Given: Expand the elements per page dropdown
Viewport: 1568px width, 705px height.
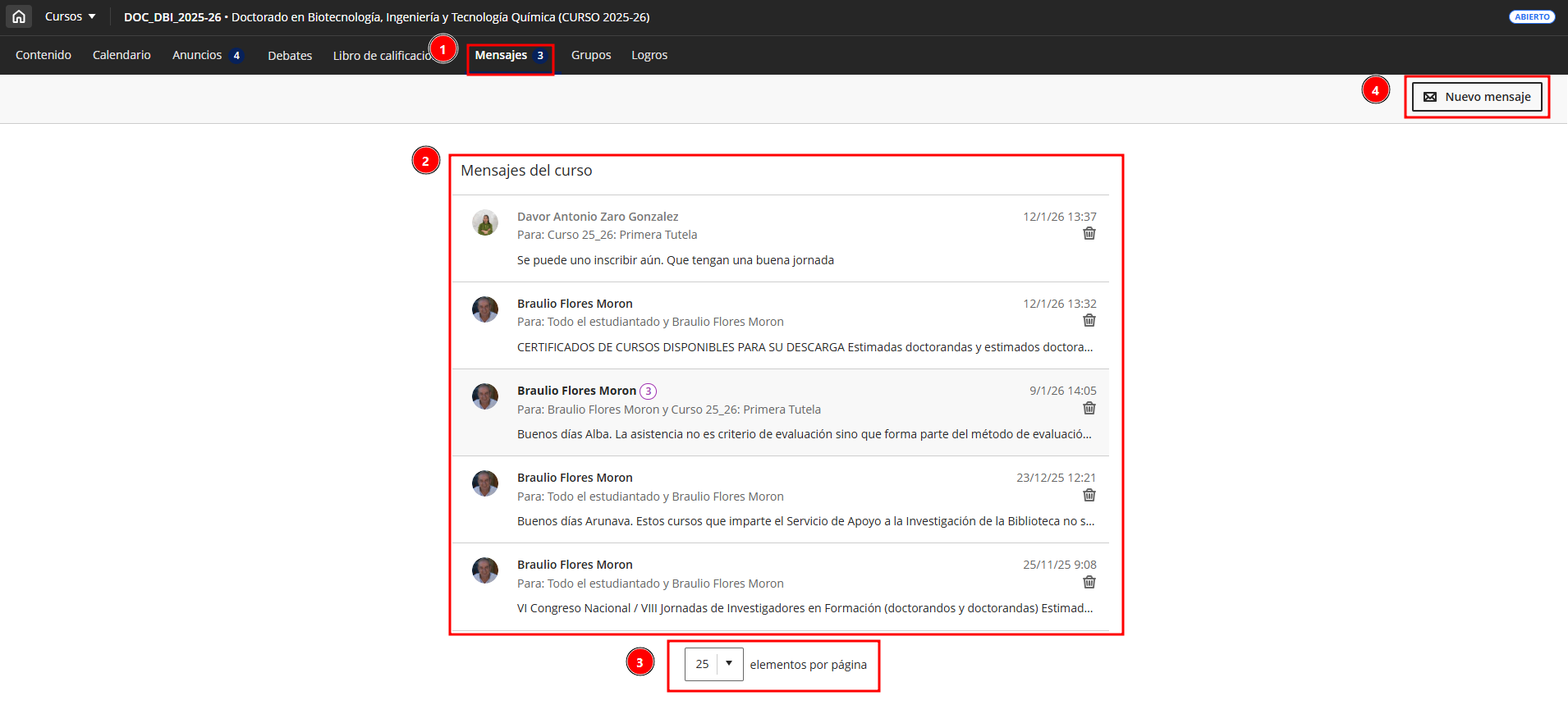Looking at the screenshot, I should click(x=713, y=664).
